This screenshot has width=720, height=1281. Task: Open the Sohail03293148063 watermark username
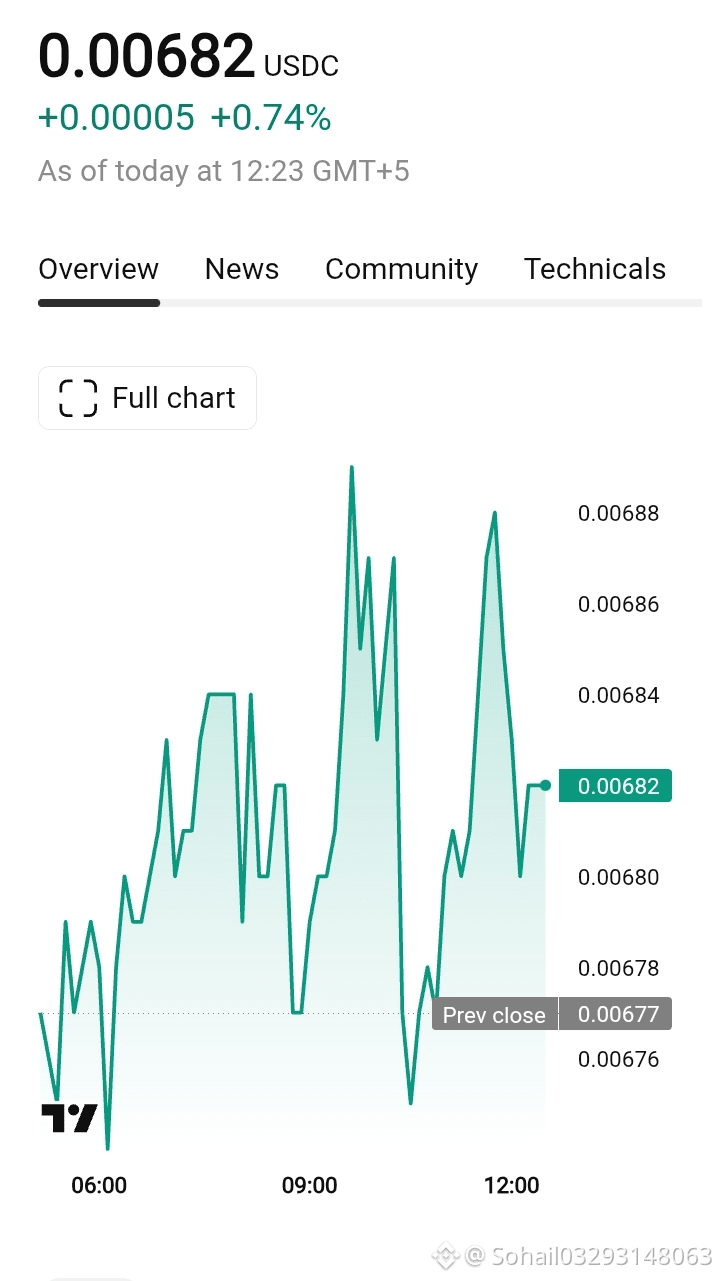pyautogui.click(x=588, y=1256)
